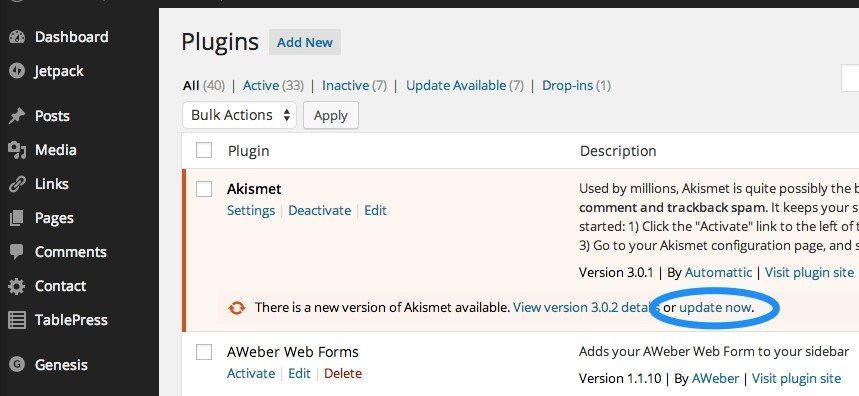Image resolution: width=859 pixels, height=396 pixels.
Task: Open the Contact menu item
Action: click(x=60, y=286)
